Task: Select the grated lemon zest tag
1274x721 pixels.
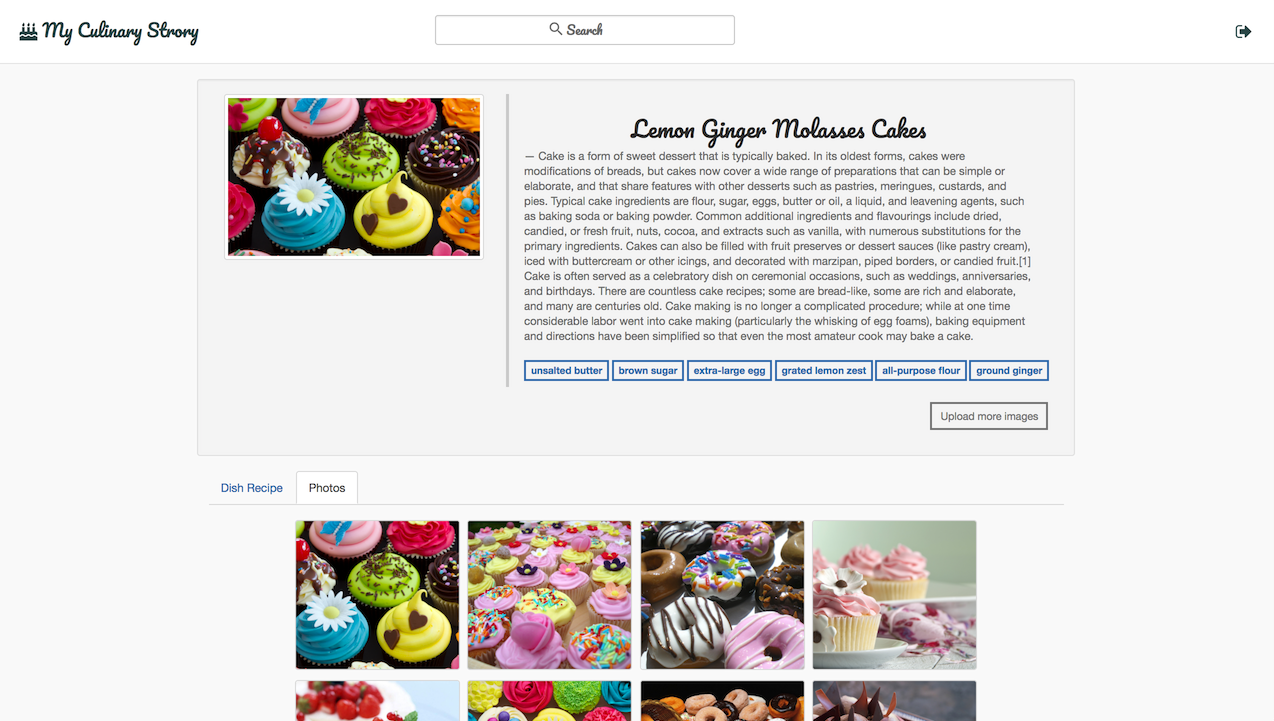Action: click(x=824, y=370)
